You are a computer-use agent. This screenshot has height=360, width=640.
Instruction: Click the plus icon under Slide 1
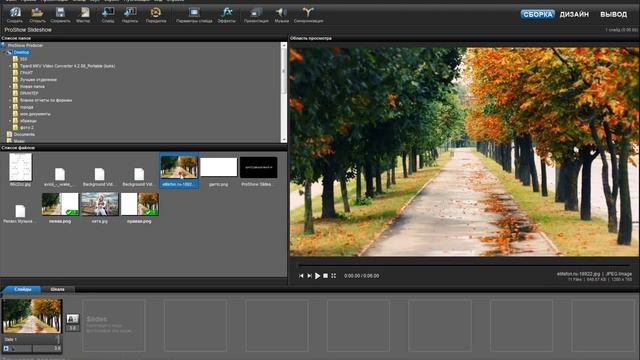click(x=6, y=348)
